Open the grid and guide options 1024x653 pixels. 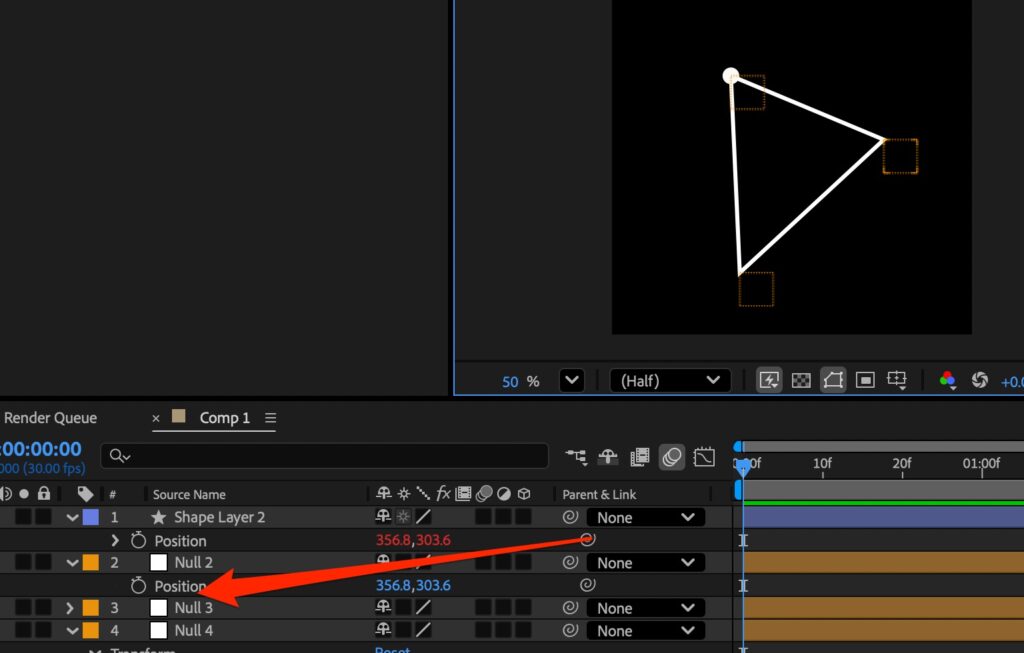[898, 380]
